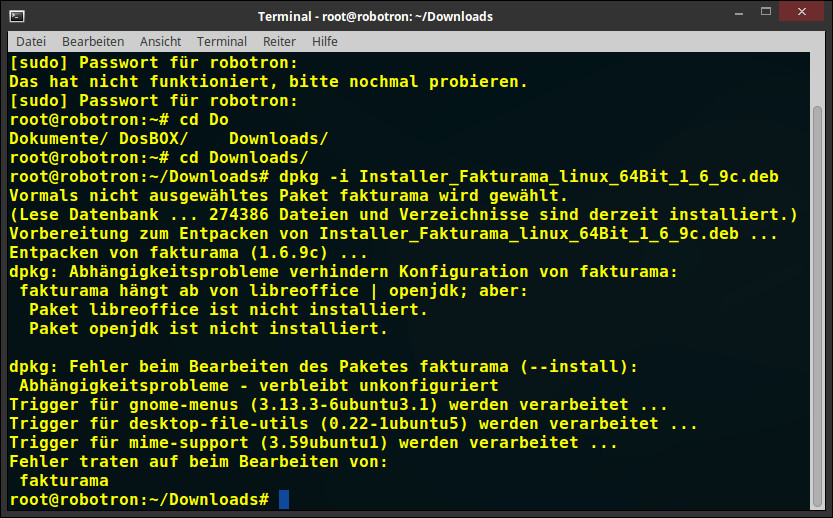The height and width of the screenshot is (518, 833).
Task: Click the 'Paket libreoffice ist nicht installiert' line
Action: coord(228,309)
